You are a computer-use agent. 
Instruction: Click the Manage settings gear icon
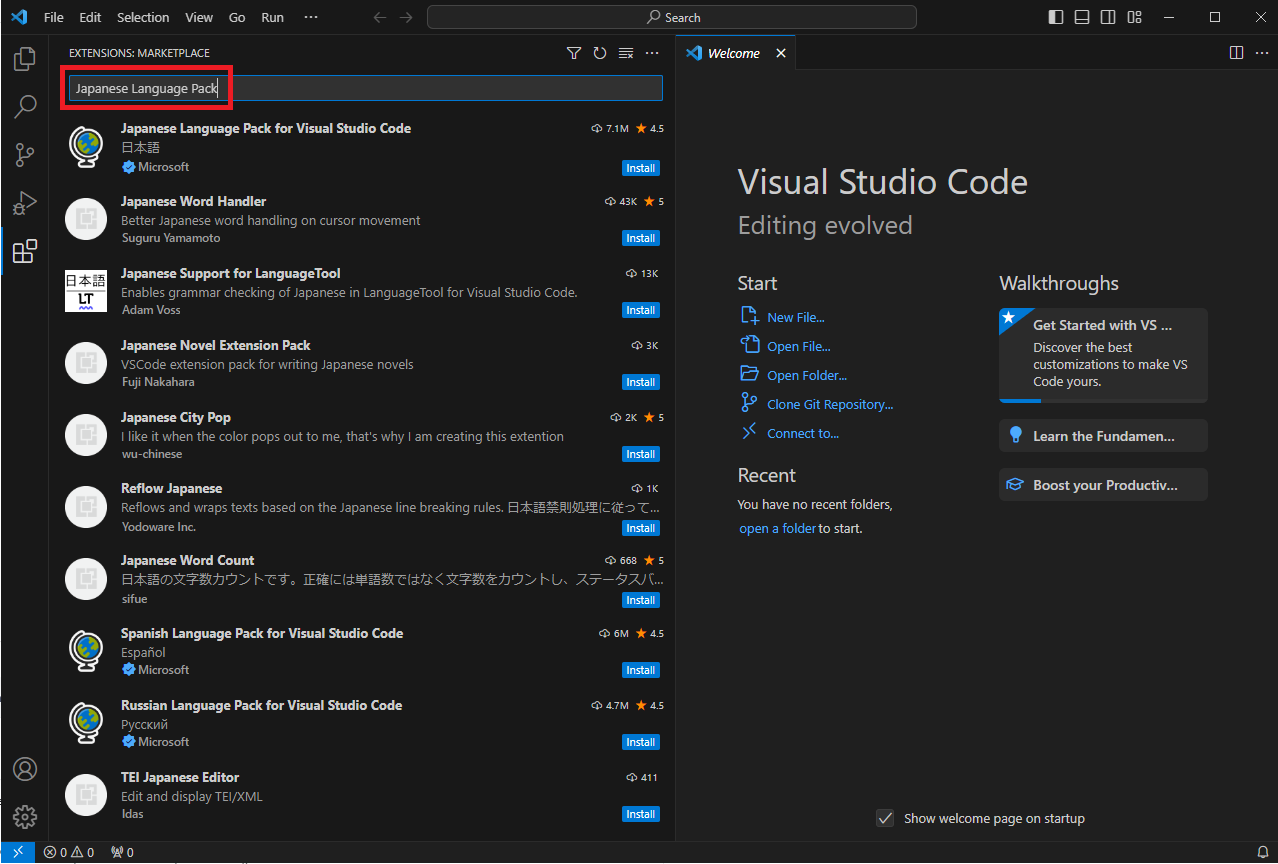click(x=24, y=817)
